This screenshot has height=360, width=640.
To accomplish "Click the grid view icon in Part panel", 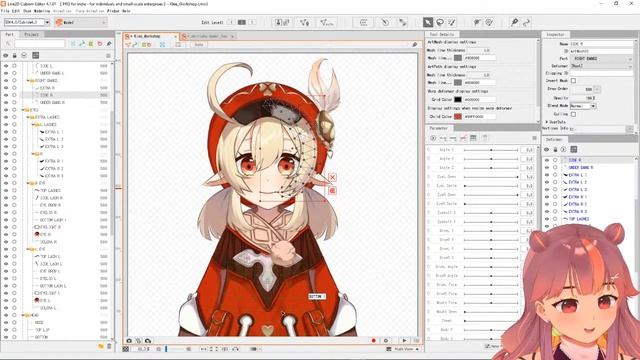I will coord(36,55).
